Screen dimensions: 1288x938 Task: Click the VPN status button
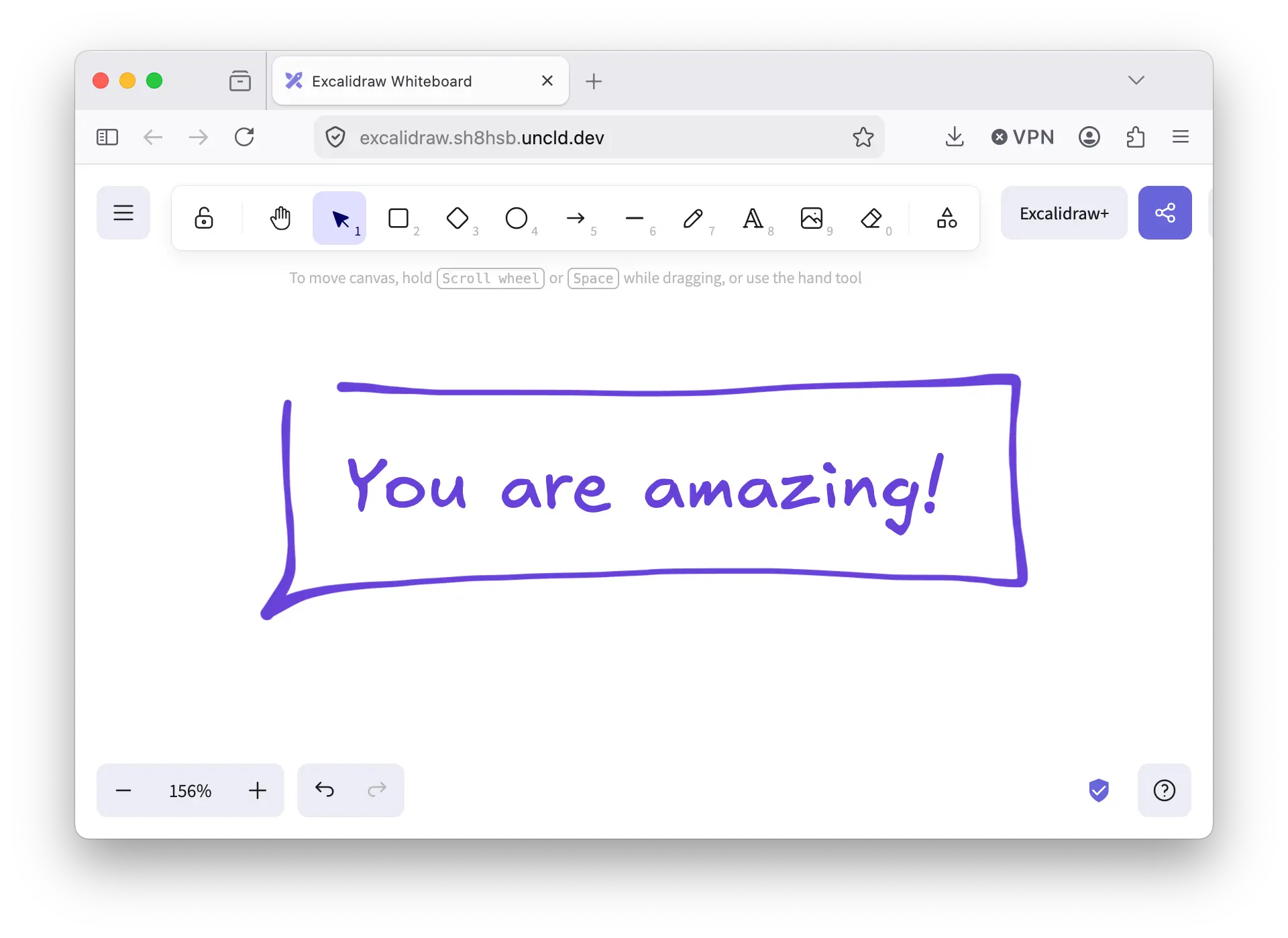coord(1023,137)
